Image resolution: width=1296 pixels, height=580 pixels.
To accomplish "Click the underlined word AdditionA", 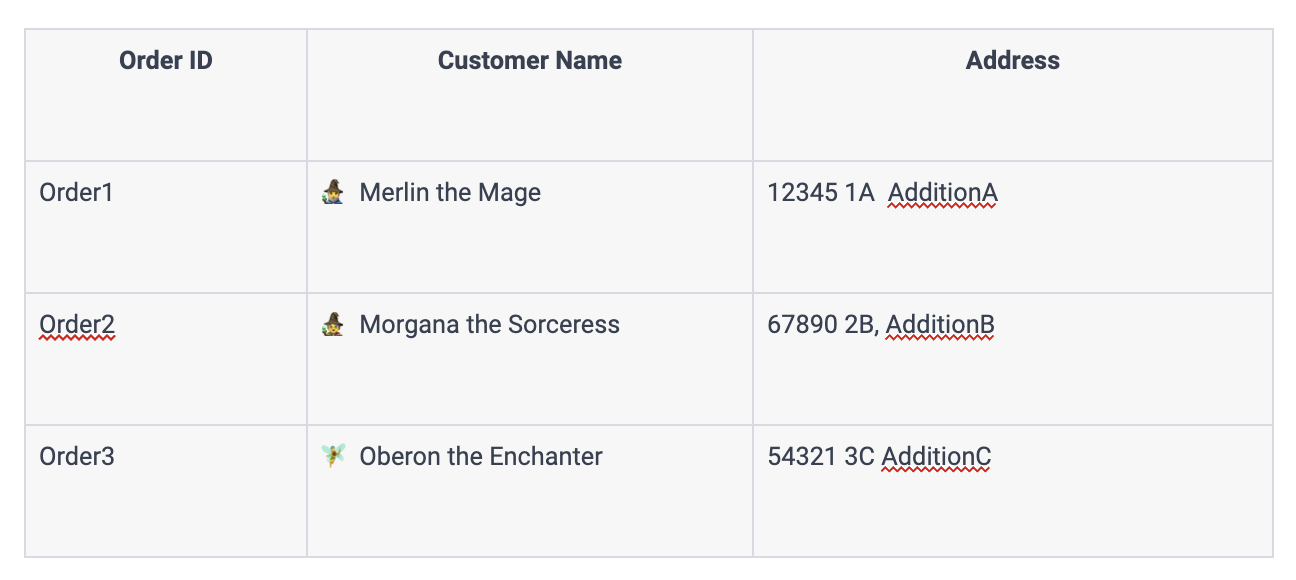I will point(943,192).
